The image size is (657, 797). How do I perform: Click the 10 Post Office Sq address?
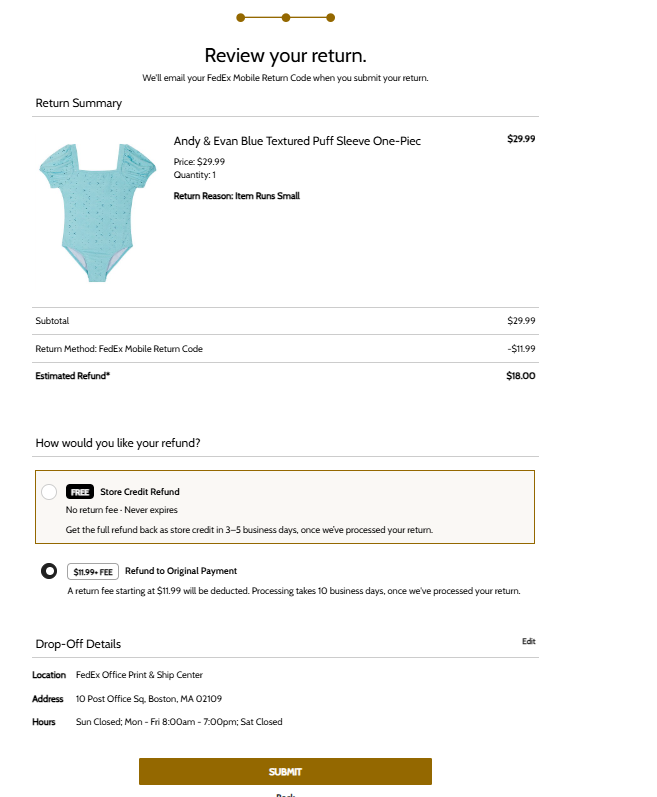point(149,698)
